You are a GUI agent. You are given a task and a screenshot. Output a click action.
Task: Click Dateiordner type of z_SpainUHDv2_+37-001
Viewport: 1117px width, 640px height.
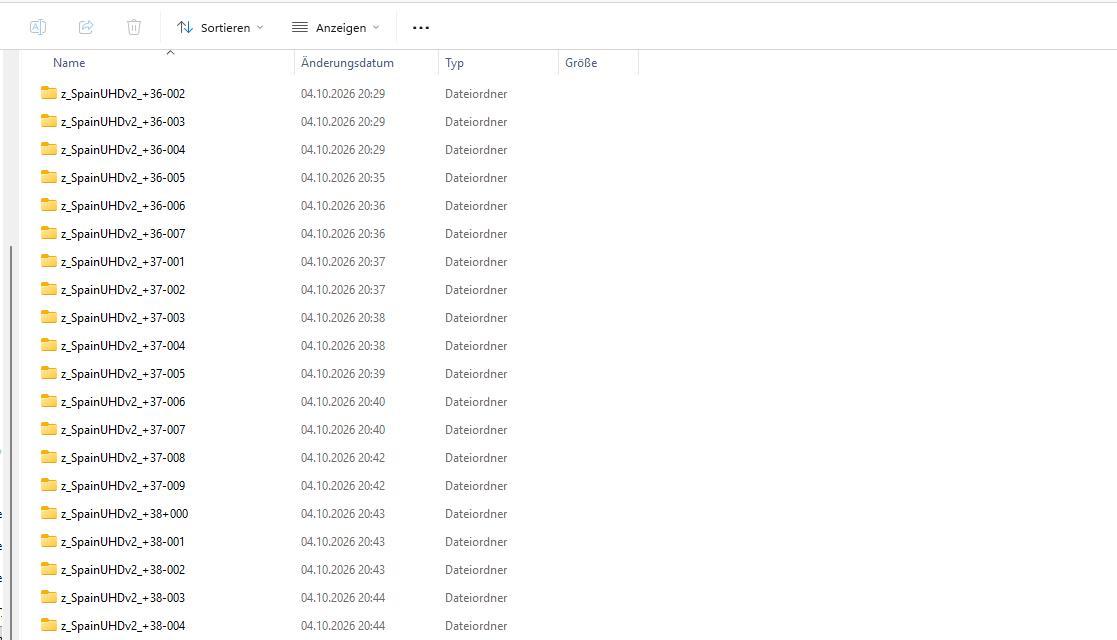click(x=476, y=262)
